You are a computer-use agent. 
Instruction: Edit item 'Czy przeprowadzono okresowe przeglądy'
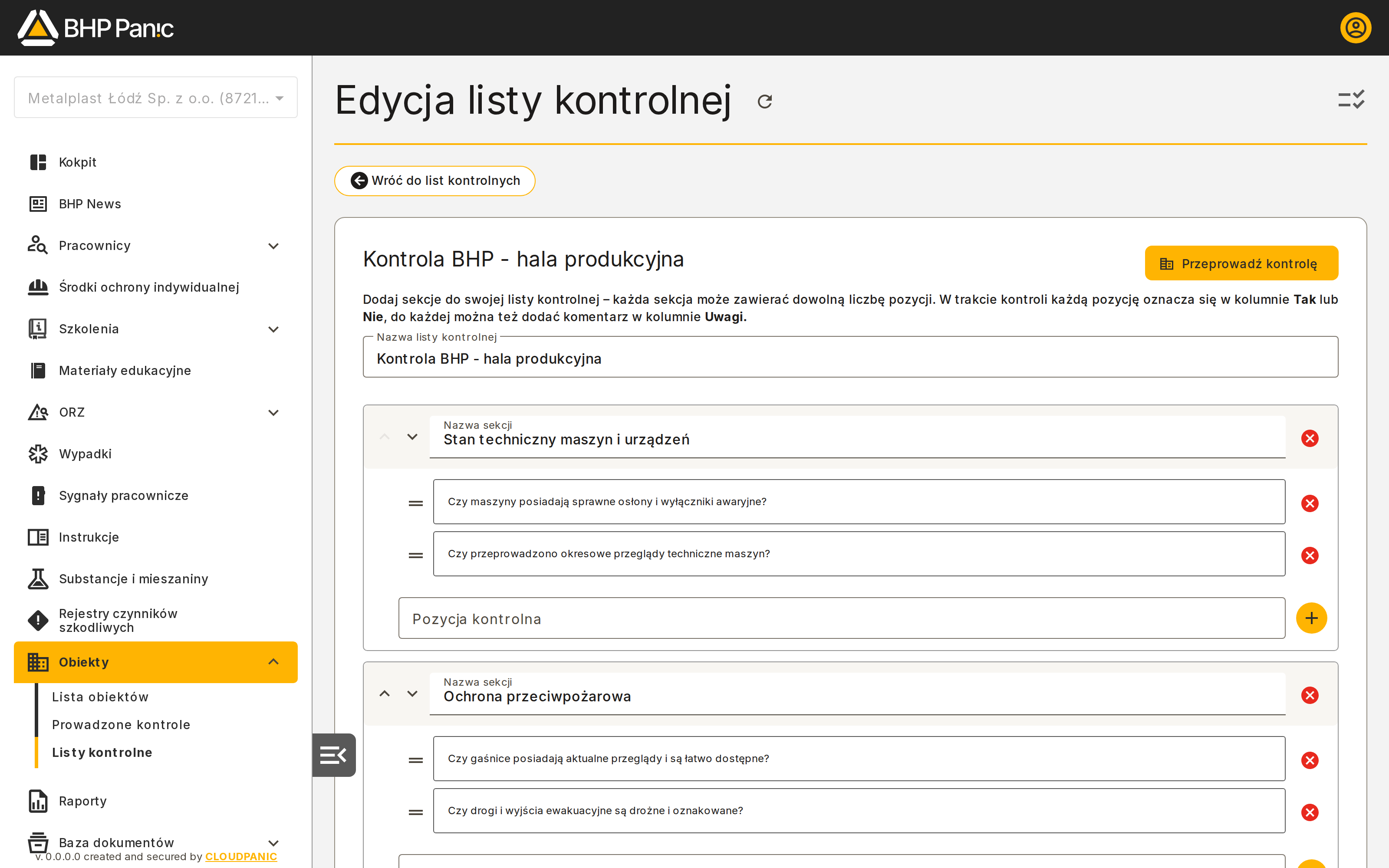click(x=859, y=554)
